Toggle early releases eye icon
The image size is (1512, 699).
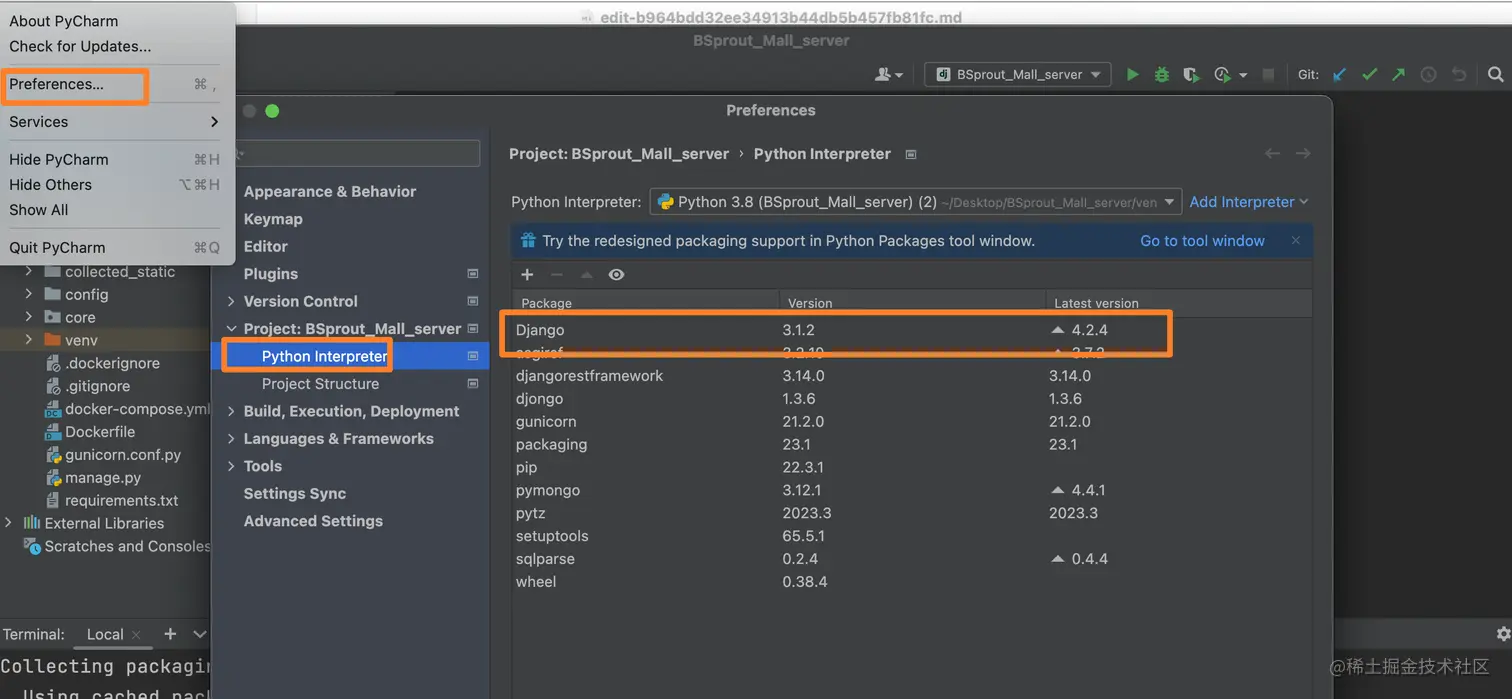click(616, 275)
